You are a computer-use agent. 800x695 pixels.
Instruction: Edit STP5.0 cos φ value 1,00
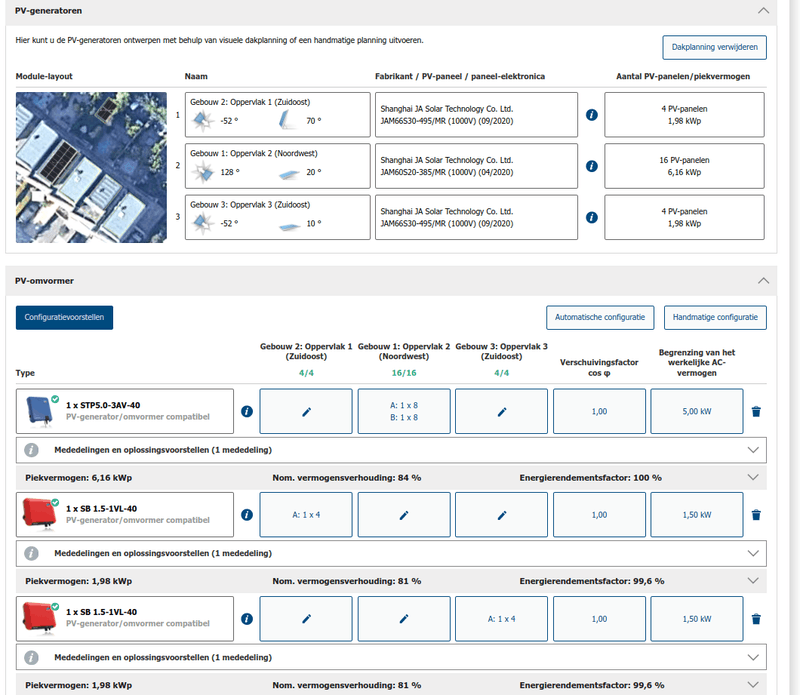(599, 411)
